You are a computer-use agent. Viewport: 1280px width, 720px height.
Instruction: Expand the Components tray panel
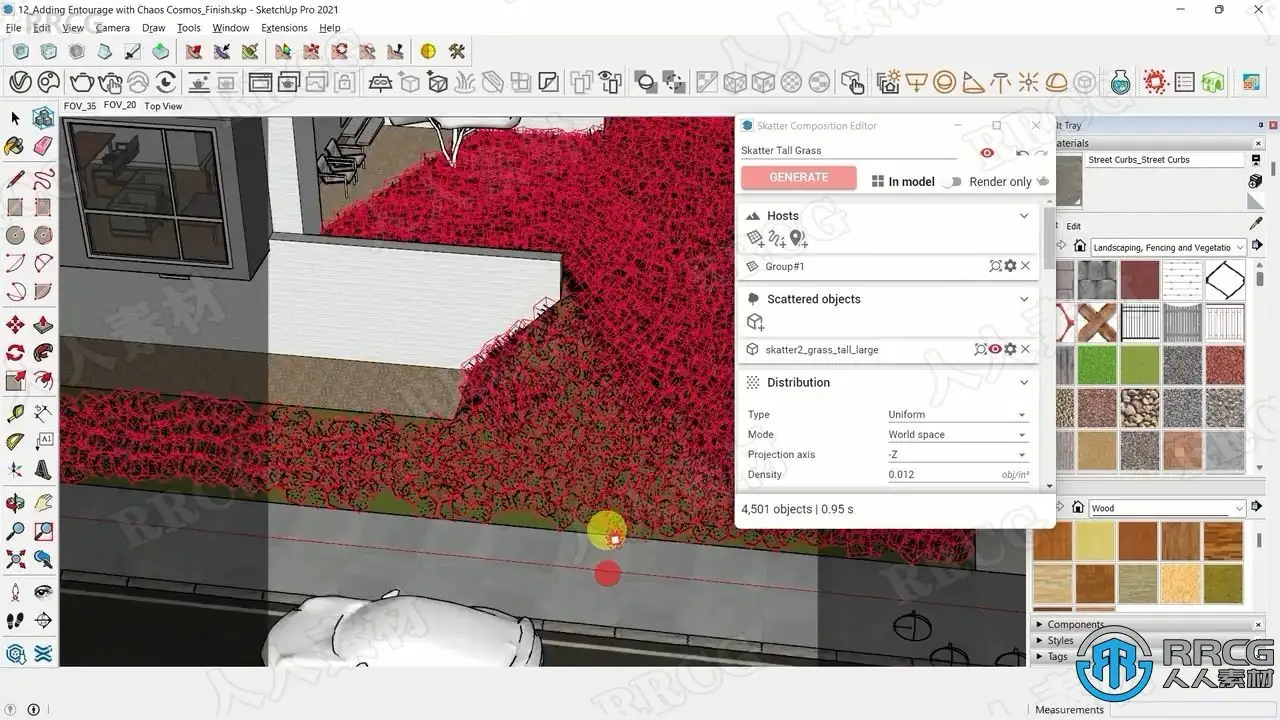1075,625
